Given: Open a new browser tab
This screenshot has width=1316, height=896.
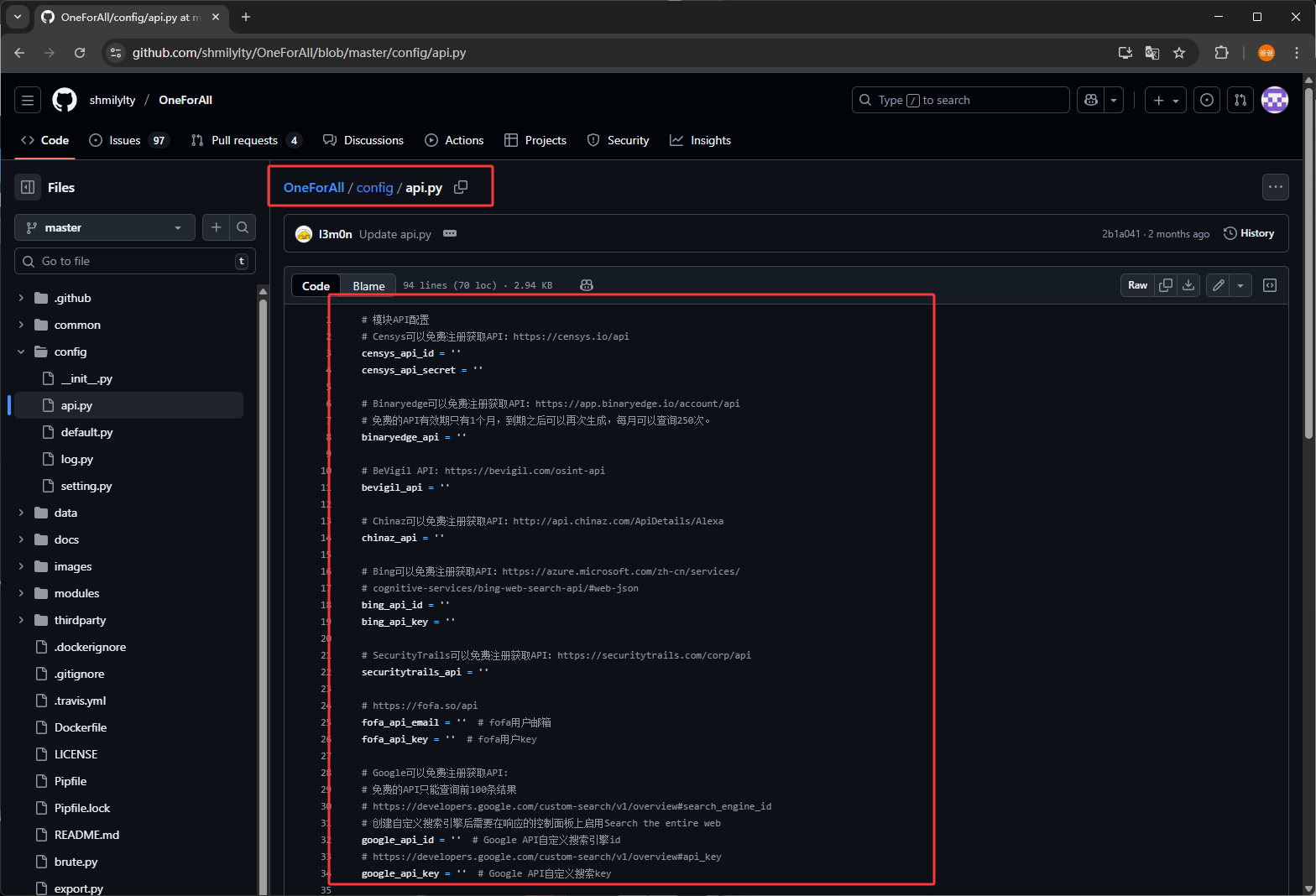Looking at the screenshot, I should click(x=246, y=17).
